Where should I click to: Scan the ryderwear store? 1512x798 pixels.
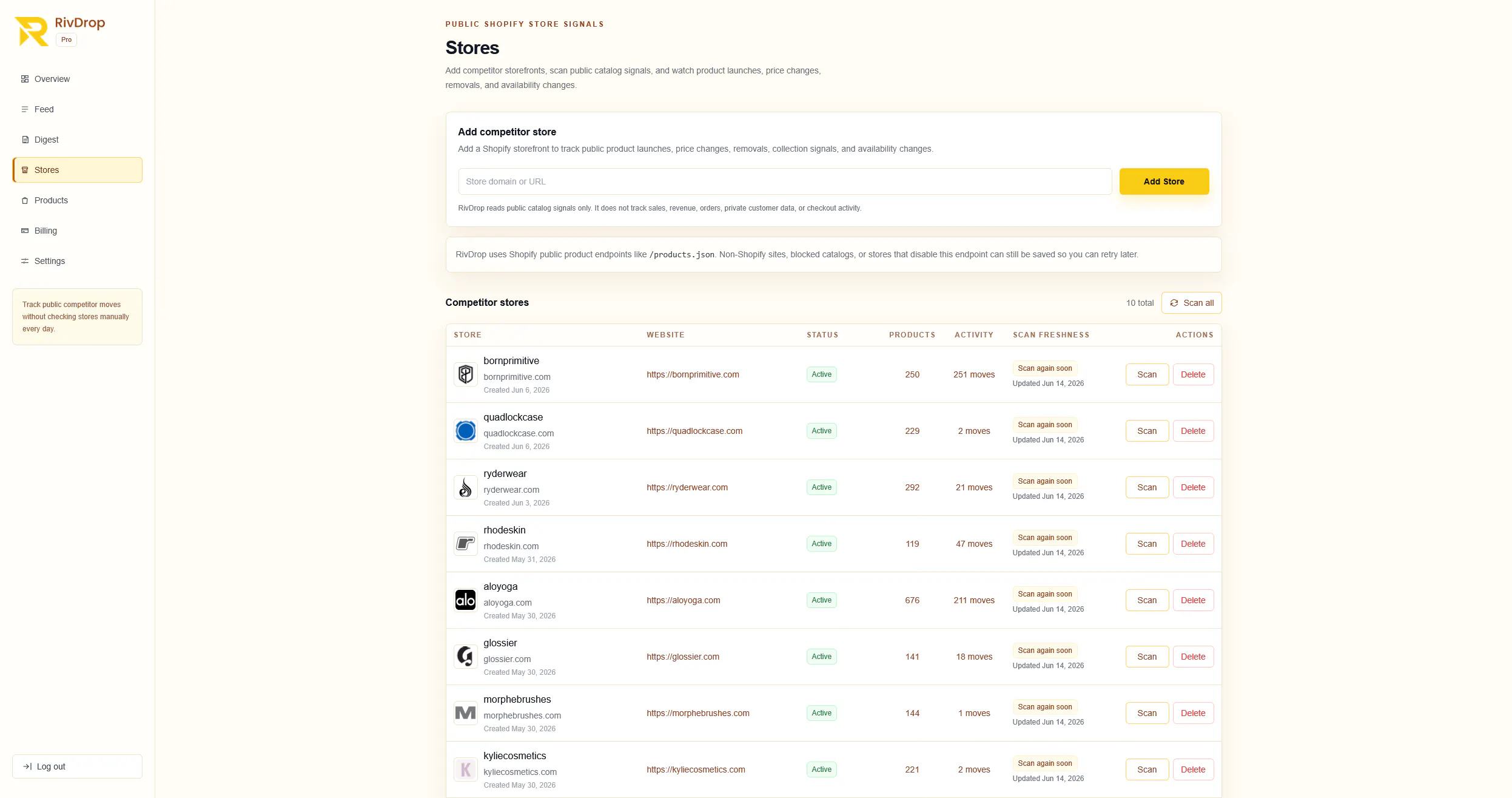1147,487
